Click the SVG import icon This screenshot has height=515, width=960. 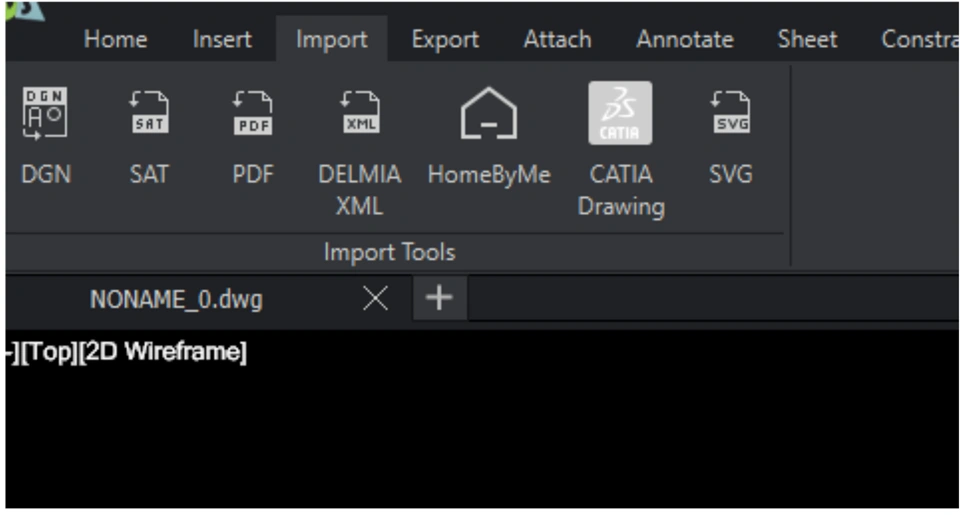pyautogui.click(x=730, y=114)
